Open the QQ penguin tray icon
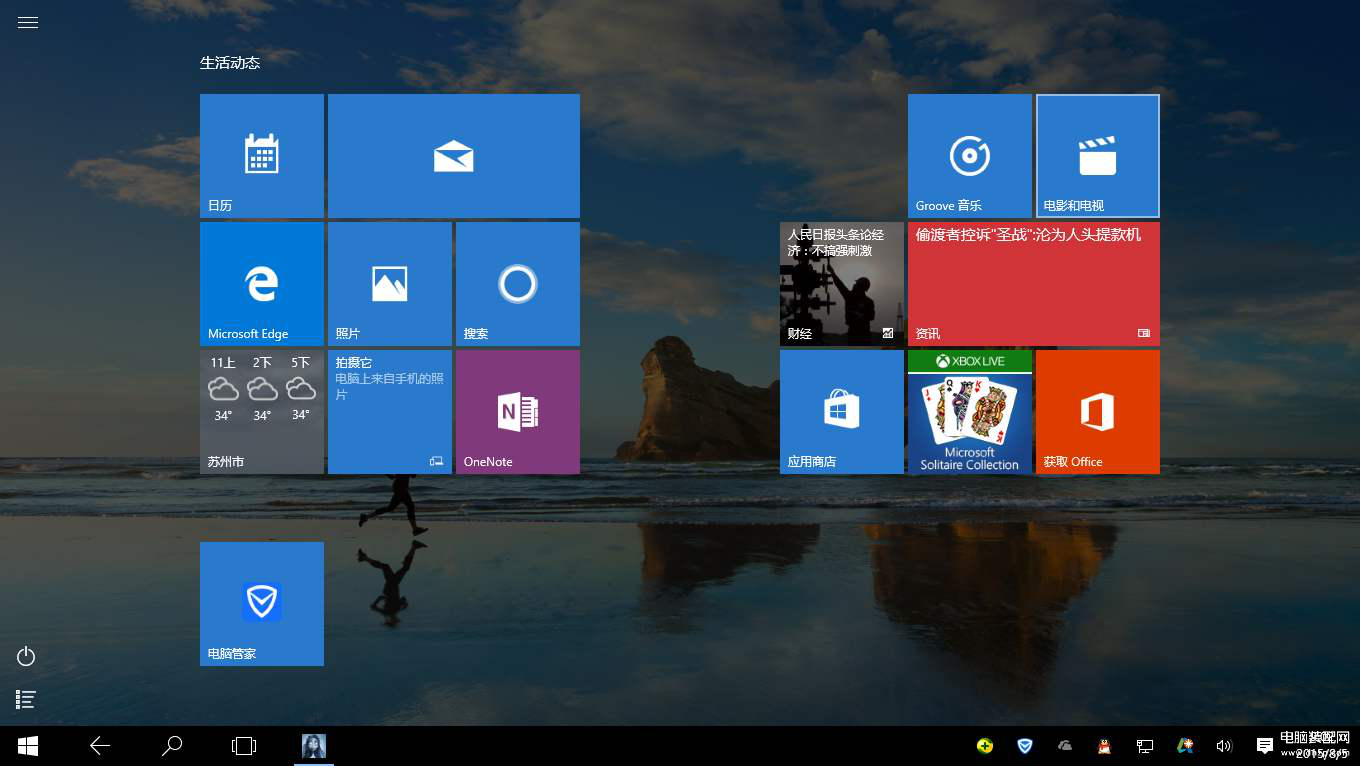The height and width of the screenshot is (766, 1360). [x=1104, y=746]
